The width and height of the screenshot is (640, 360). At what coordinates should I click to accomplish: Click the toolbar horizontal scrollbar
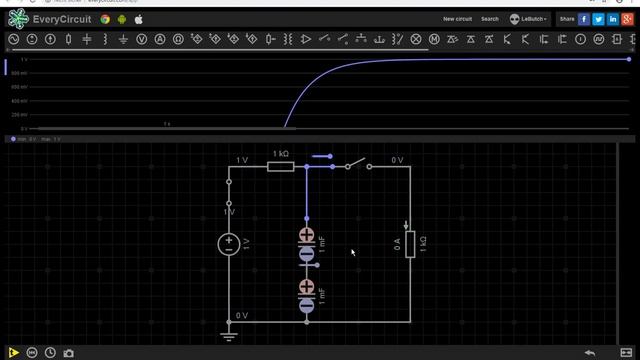[220, 50]
